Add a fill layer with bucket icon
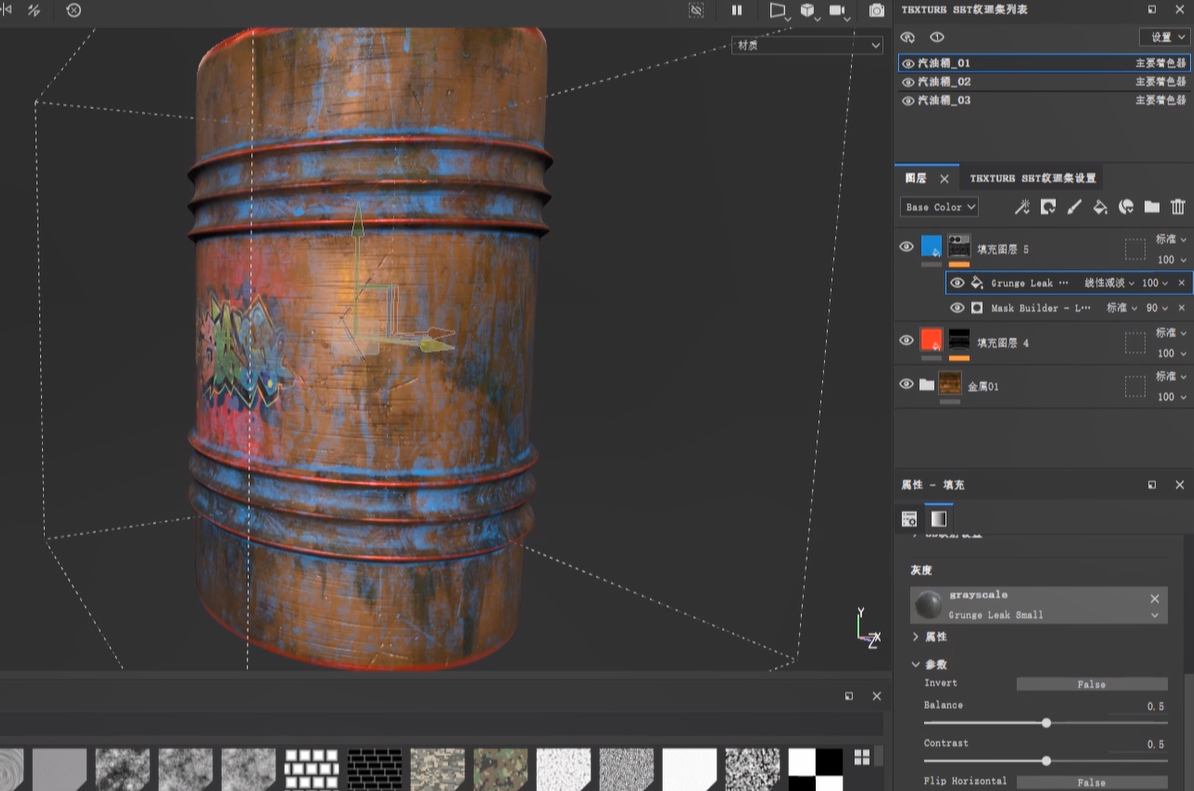This screenshot has width=1194, height=791. (x=1100, y=207)
